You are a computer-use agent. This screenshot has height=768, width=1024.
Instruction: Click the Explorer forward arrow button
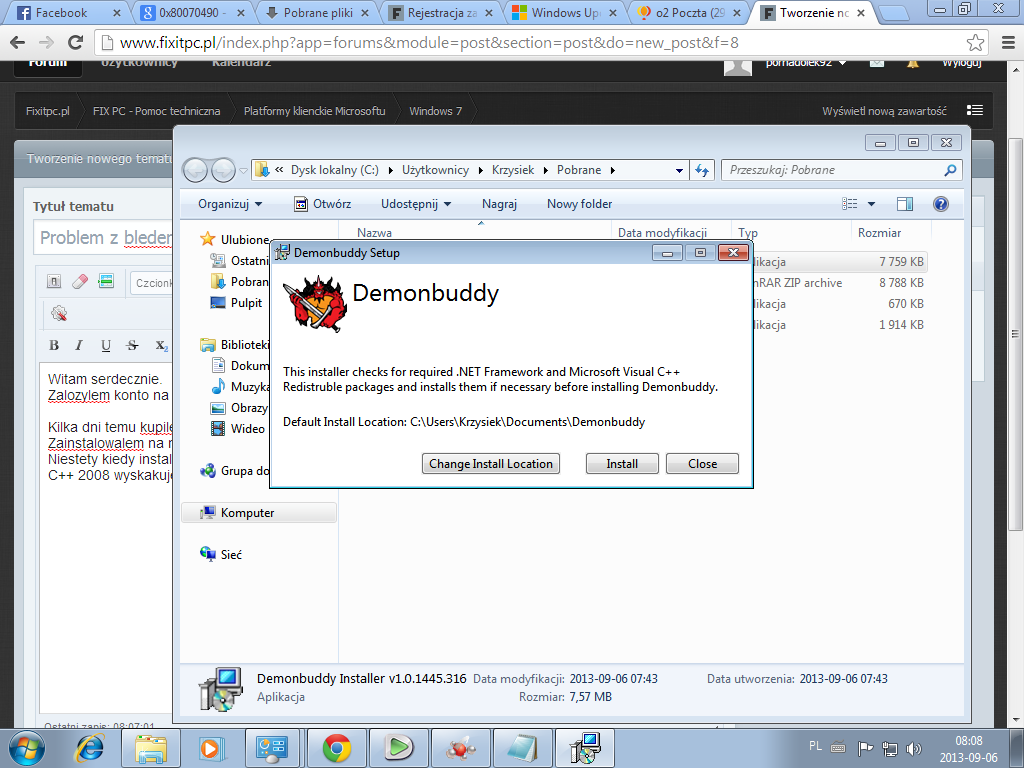click(x=223, y=170)
